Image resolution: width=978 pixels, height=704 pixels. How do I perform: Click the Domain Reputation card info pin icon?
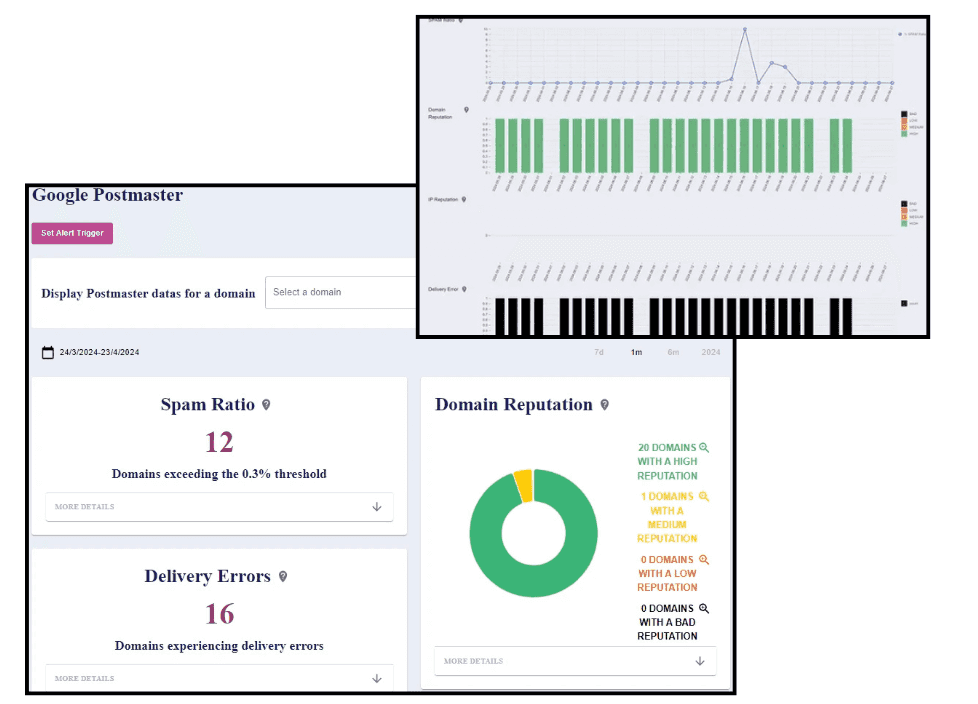pos(604,405)
